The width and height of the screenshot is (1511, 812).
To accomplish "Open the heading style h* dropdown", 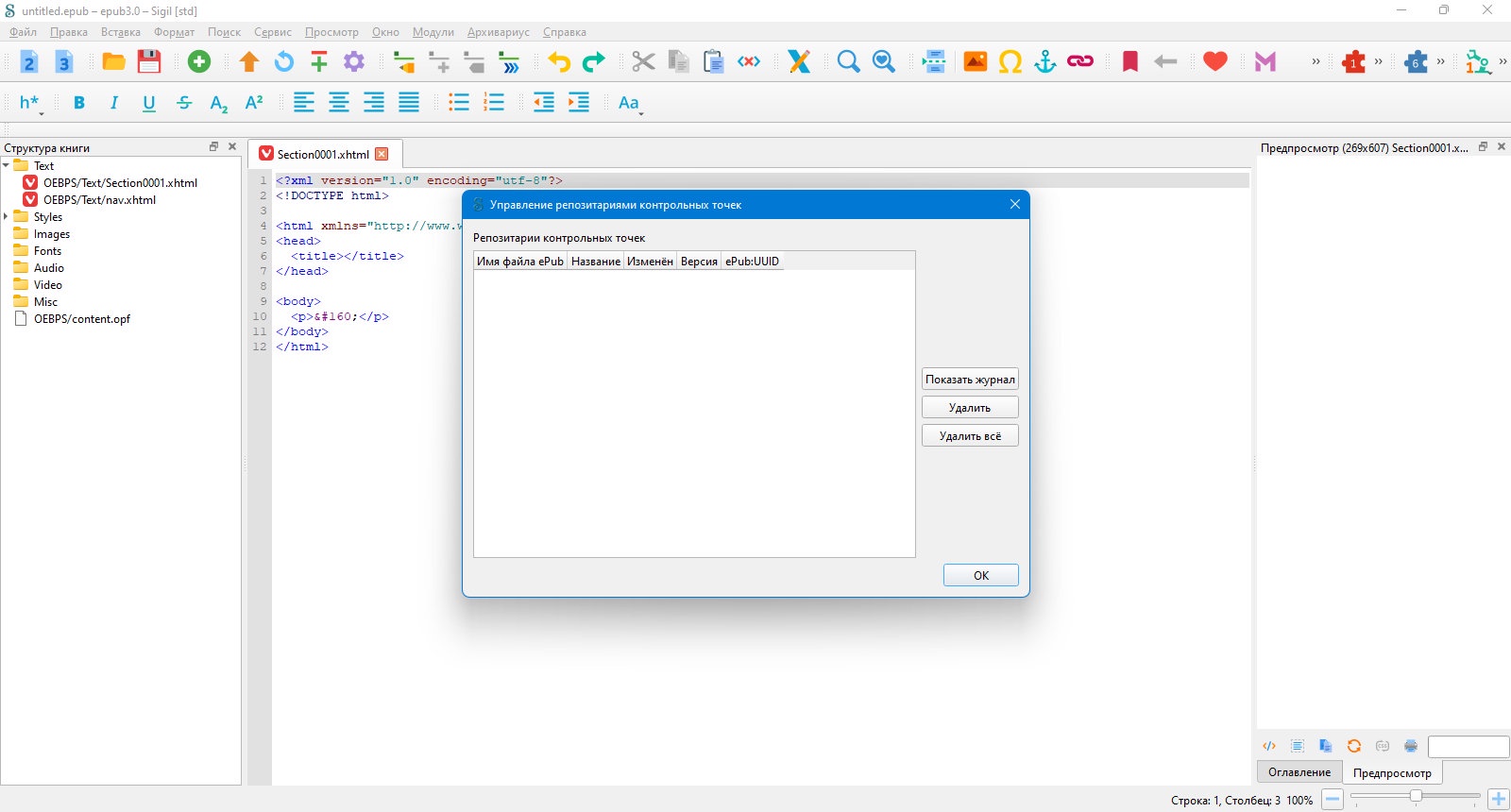I will (x=30, y=103).
